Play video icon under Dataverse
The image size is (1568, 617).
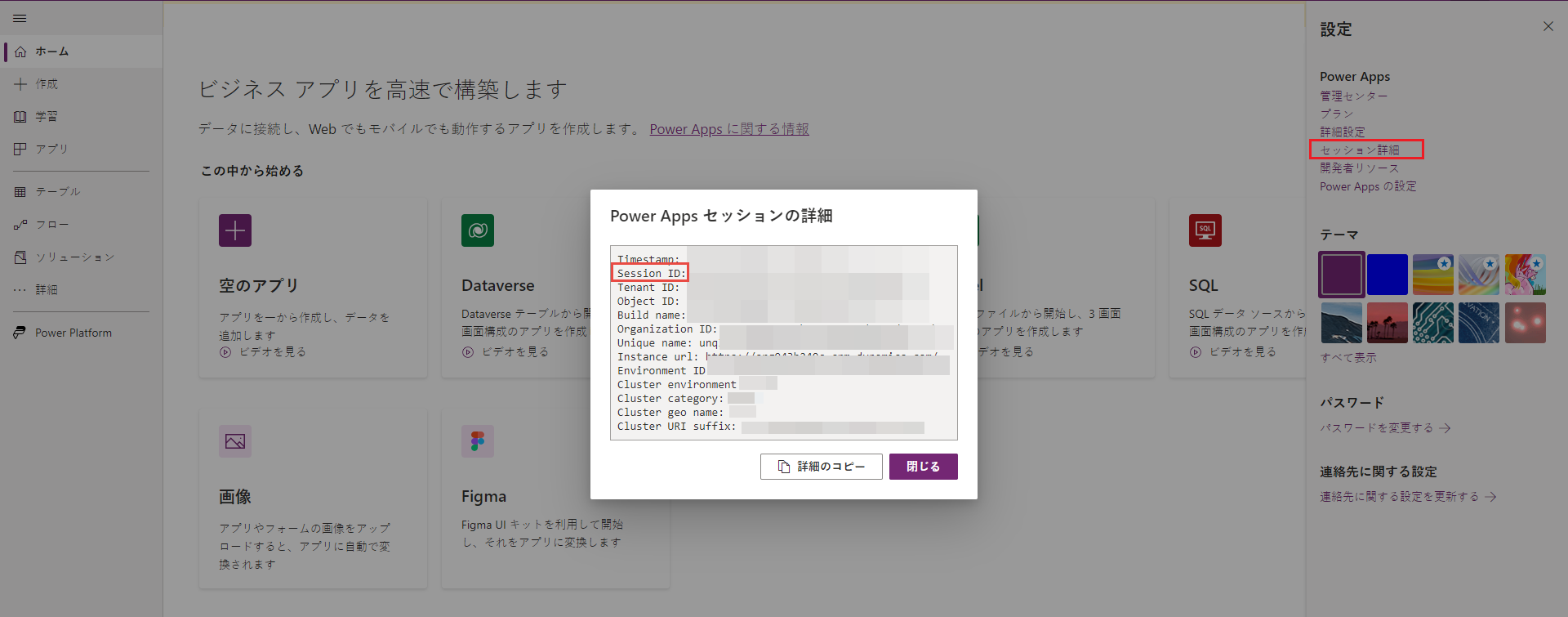(x=468, y=352)
